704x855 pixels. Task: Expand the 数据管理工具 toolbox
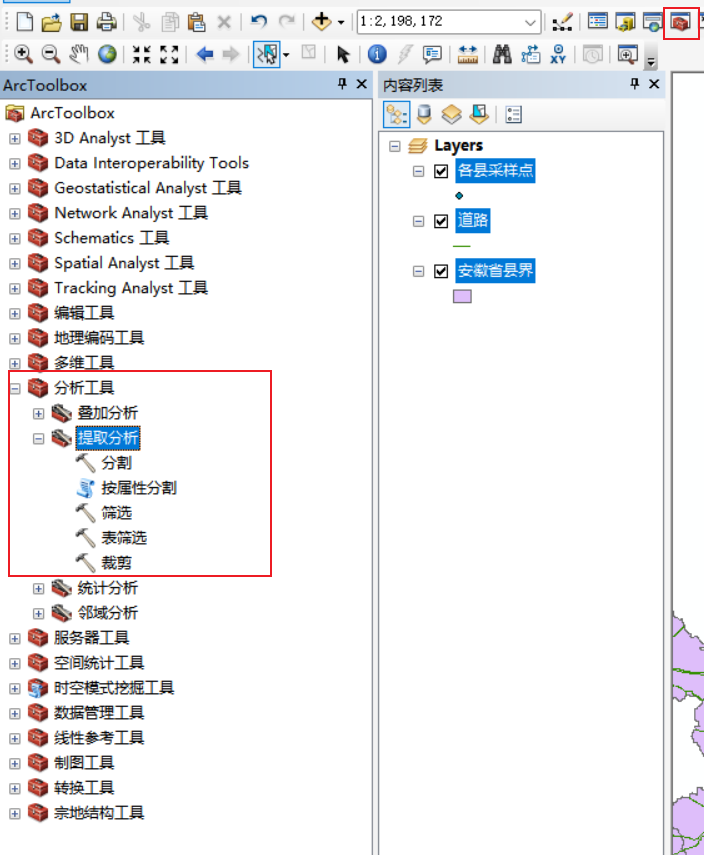click(15, 713)
